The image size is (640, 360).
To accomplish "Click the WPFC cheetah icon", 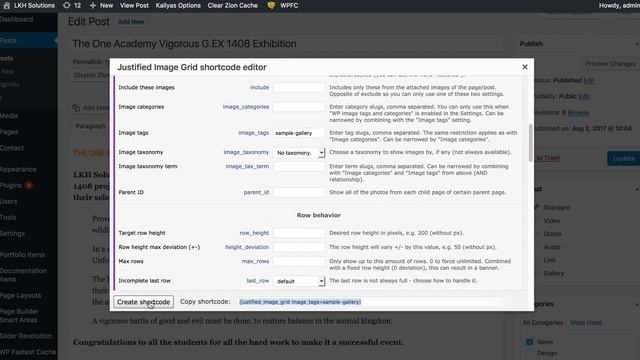I will 271,5.
